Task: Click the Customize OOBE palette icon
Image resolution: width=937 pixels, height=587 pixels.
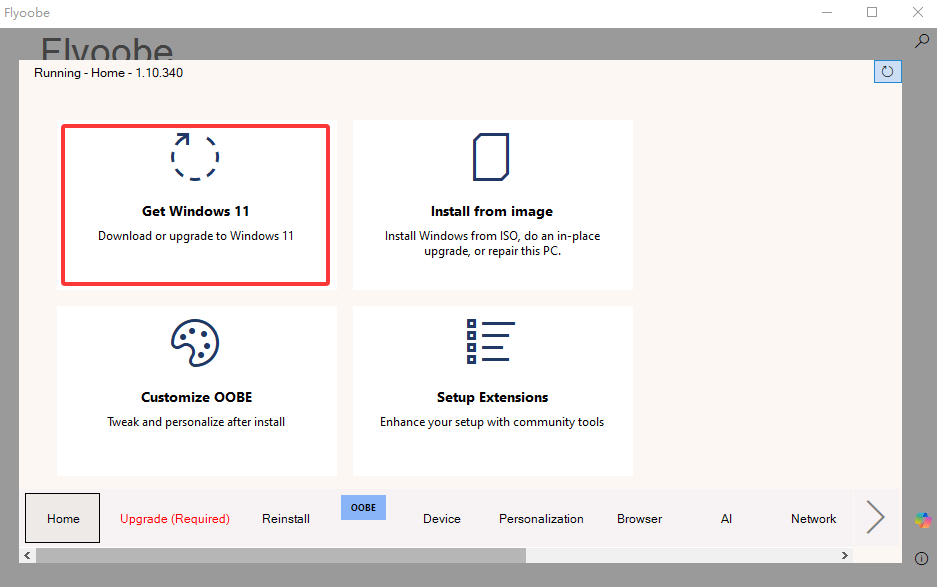Action: pyautogui.click(x=195, y=343)
